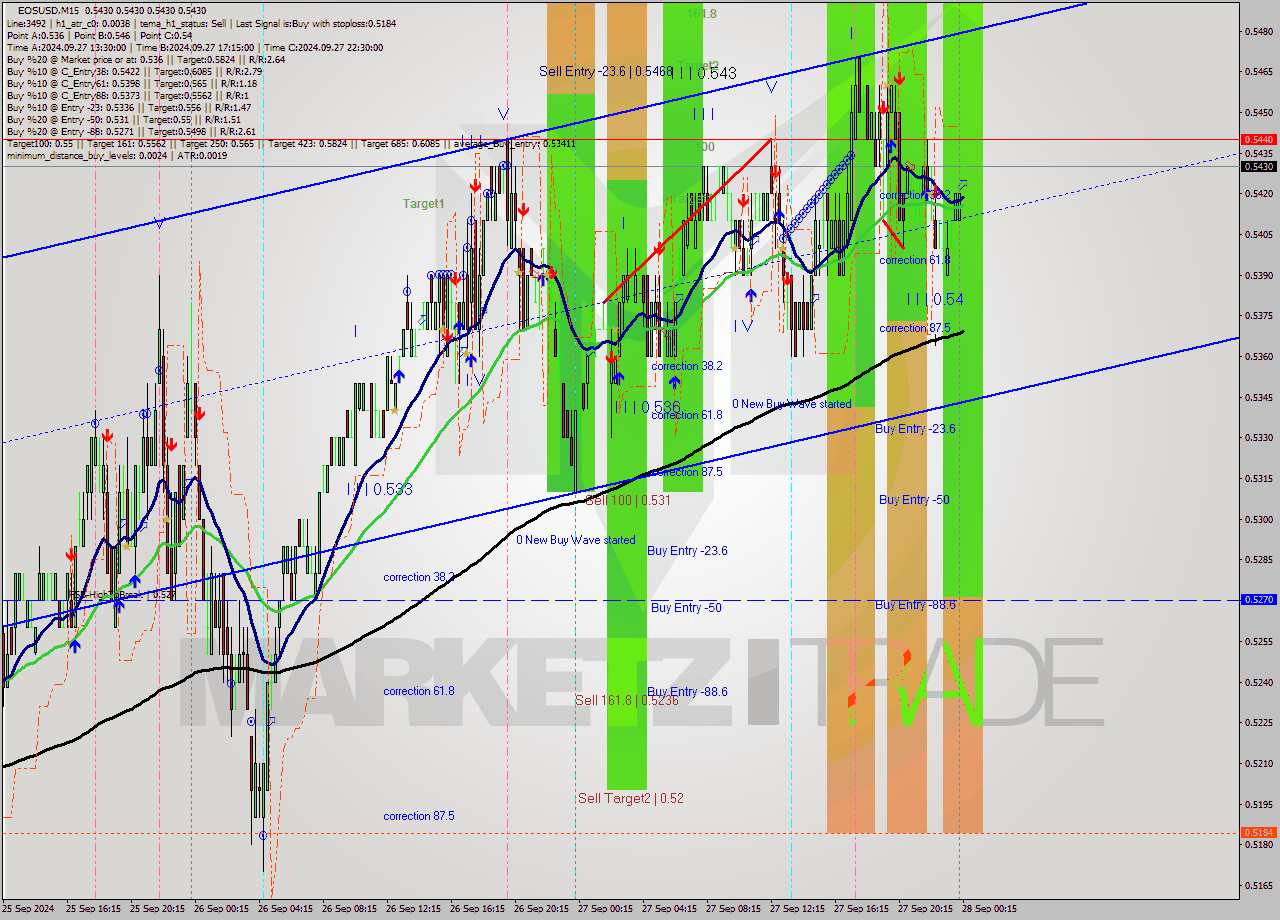
Task: Click the 0.5315 price axis label
Action: (x=1257, y=478)
